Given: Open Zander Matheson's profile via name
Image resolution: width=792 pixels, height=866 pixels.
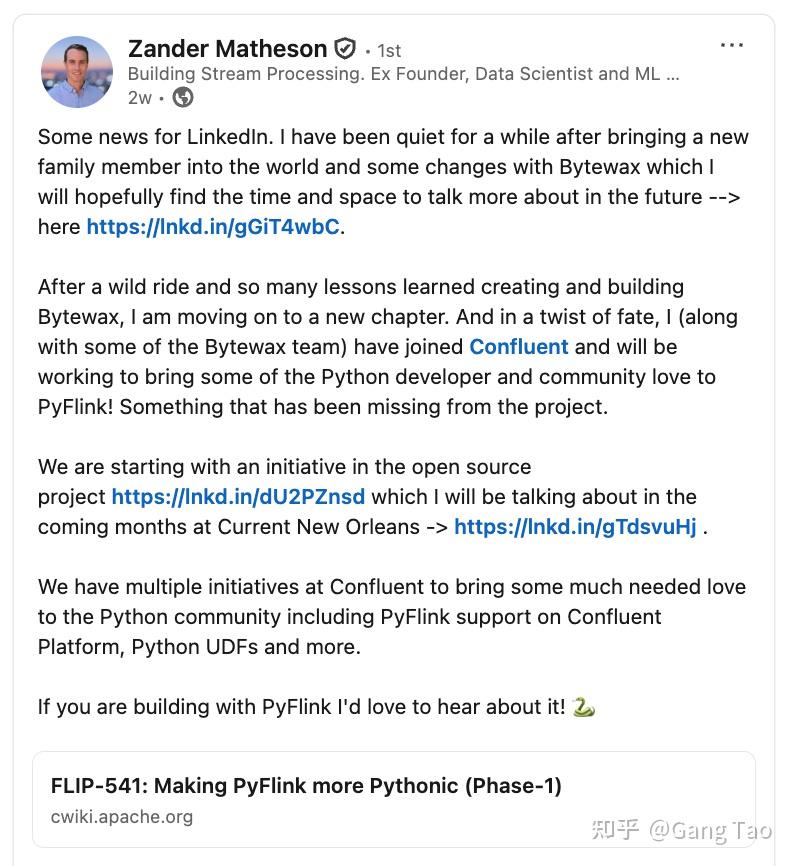Looking at the screenshot, I should pyautogui.click(x=227, y=49).
